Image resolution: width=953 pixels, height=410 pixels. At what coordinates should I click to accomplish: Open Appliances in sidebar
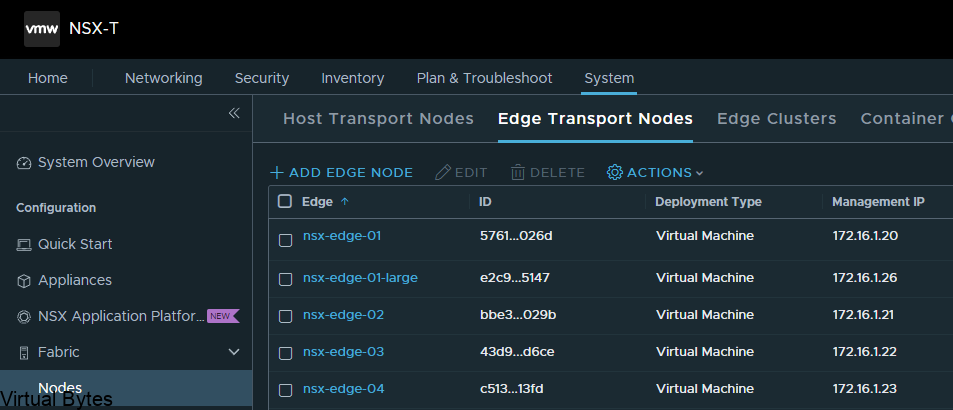[75, 280]
